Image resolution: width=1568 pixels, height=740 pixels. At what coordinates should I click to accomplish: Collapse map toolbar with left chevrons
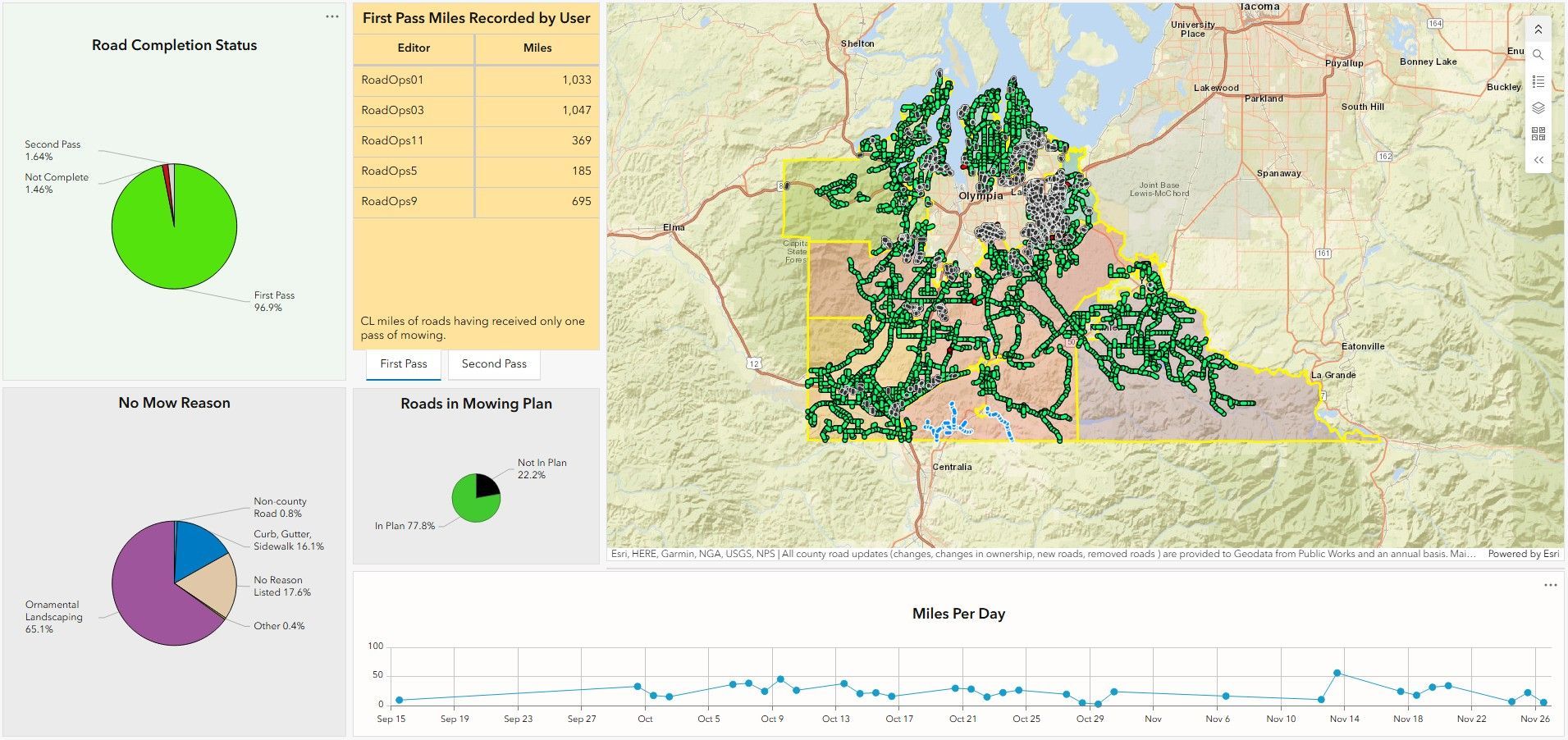point(1538,160)
